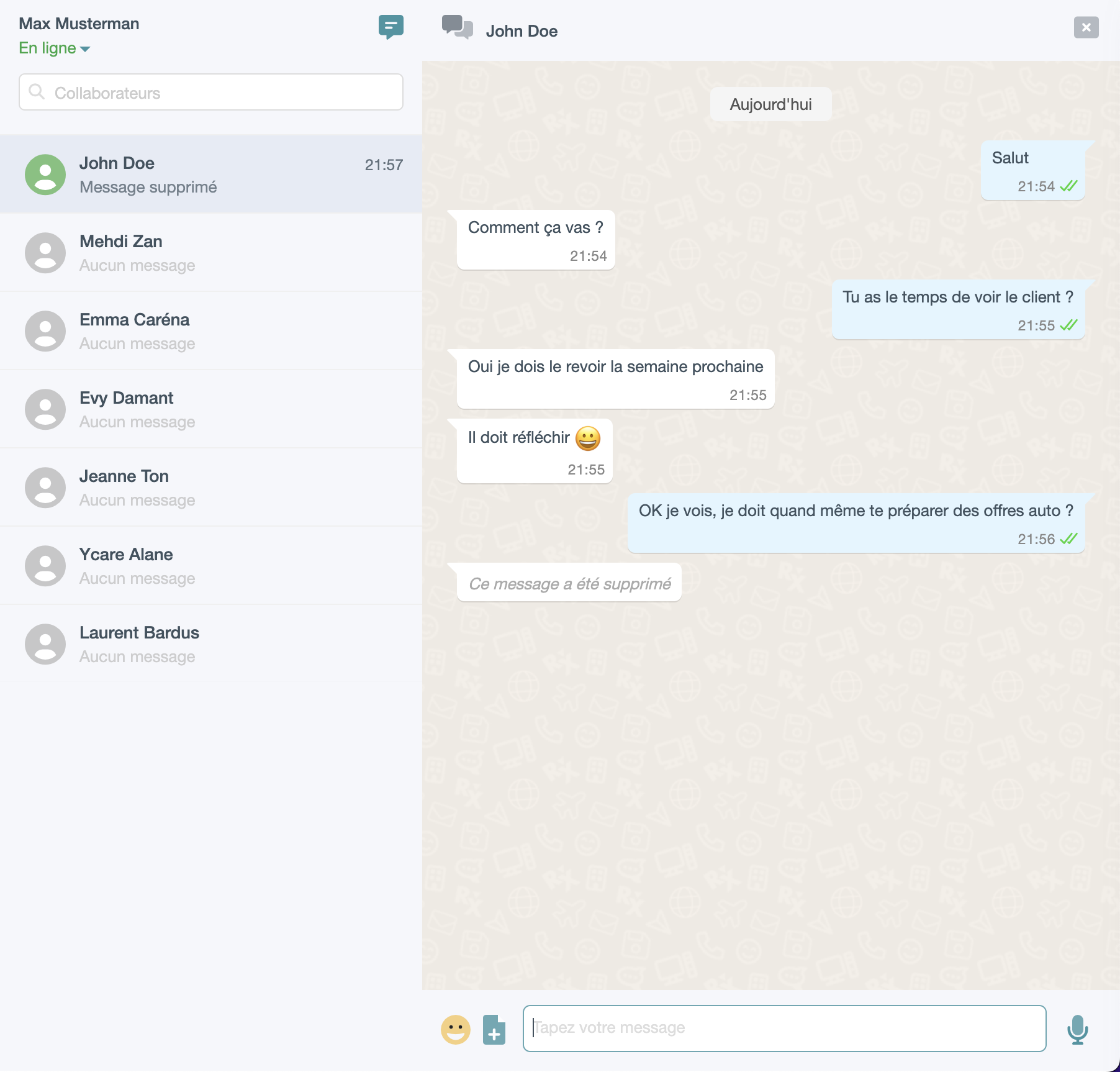This screenshot has width=1120, height=1072.
Task: Open the emoji picker
Action: click(455, 1029)
